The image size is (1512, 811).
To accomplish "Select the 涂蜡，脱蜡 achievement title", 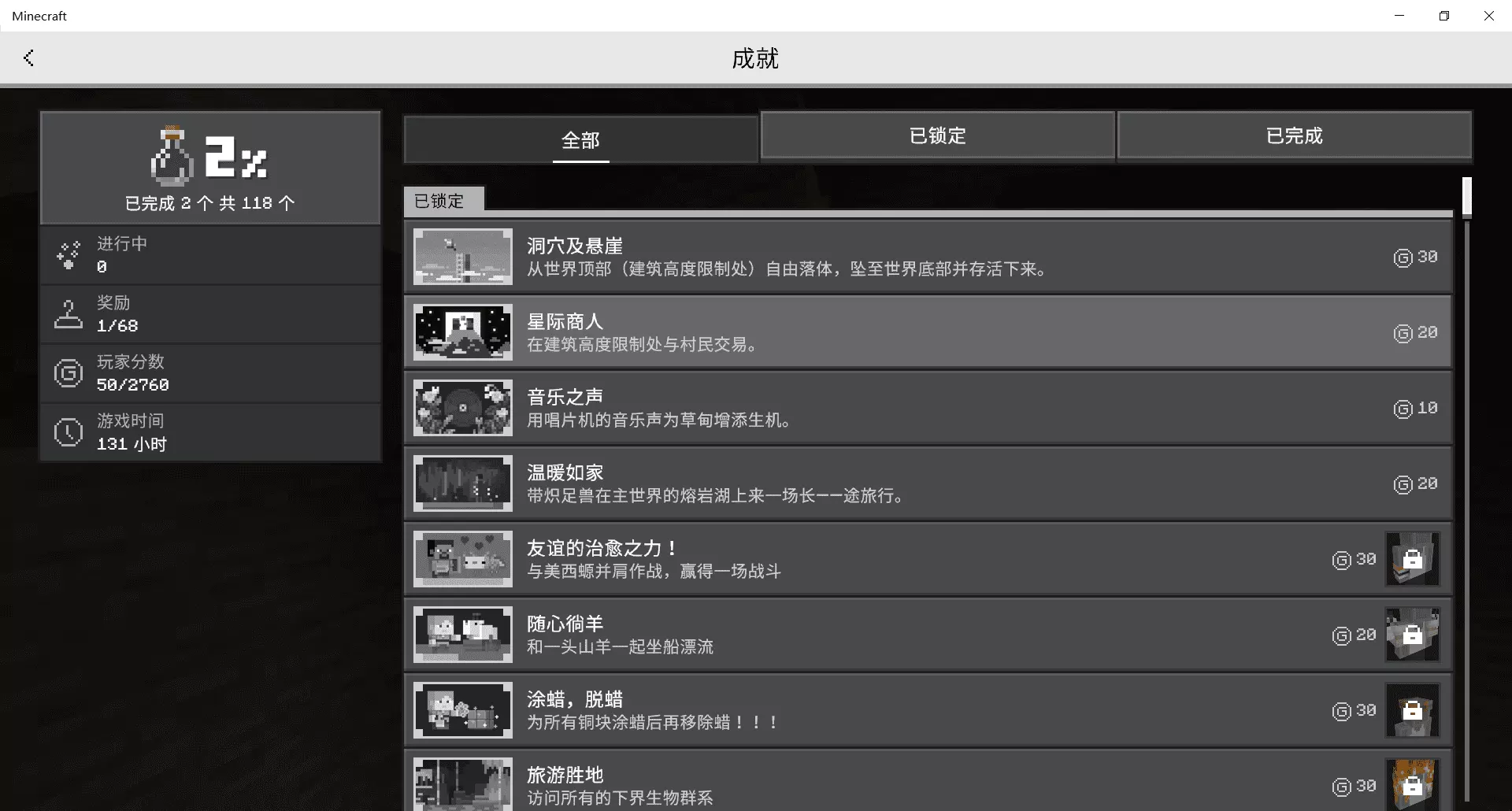I will click(575, 699).
